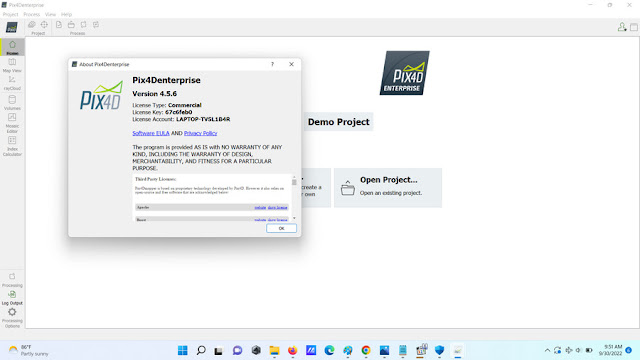Click the fourth Process toolbar icon

[96, 25]
